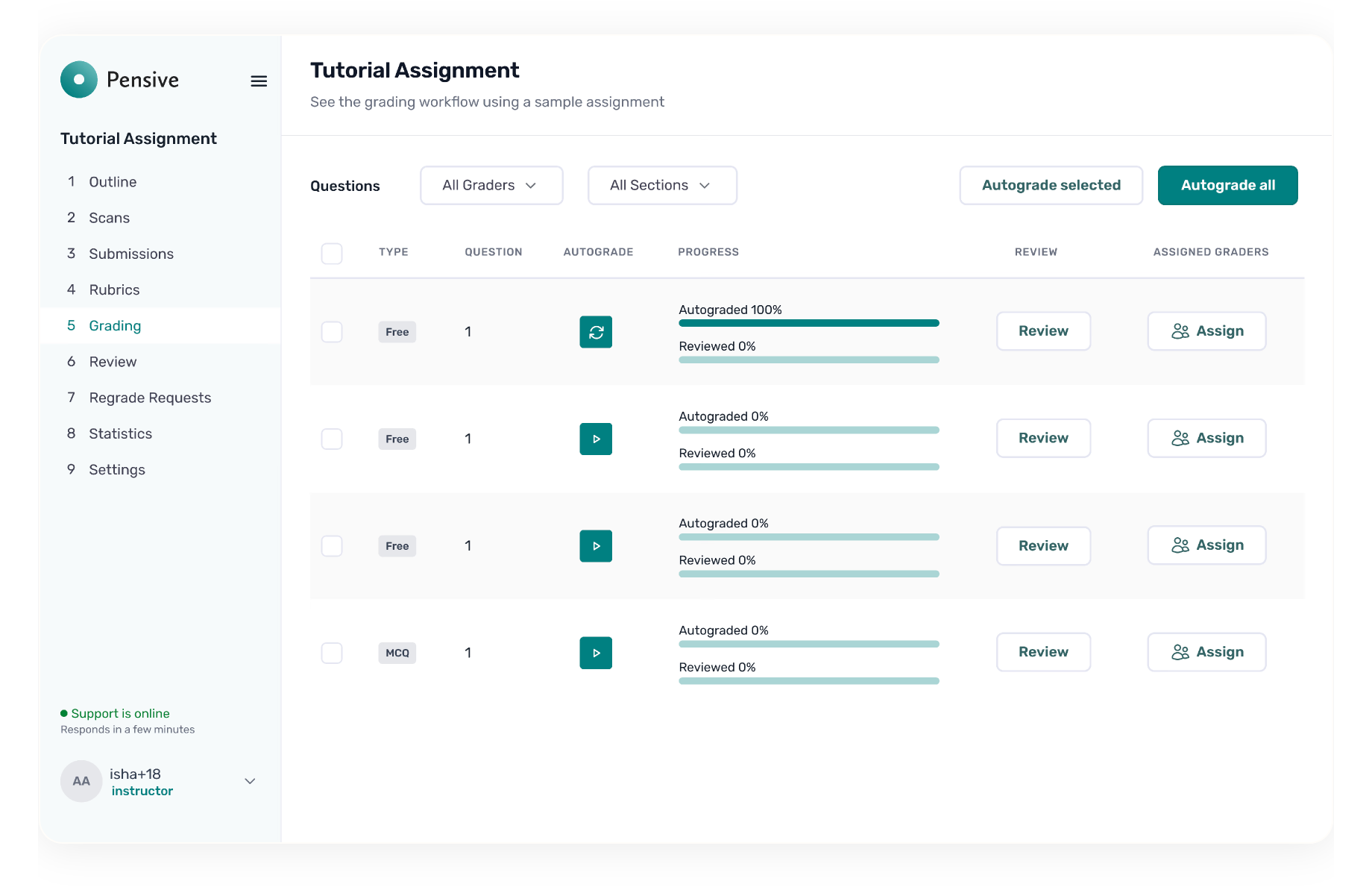Open Regrade Requests in the sidebar
Image resolution: width=1372 pixels, height=887 pixels.
coord(150,398)
